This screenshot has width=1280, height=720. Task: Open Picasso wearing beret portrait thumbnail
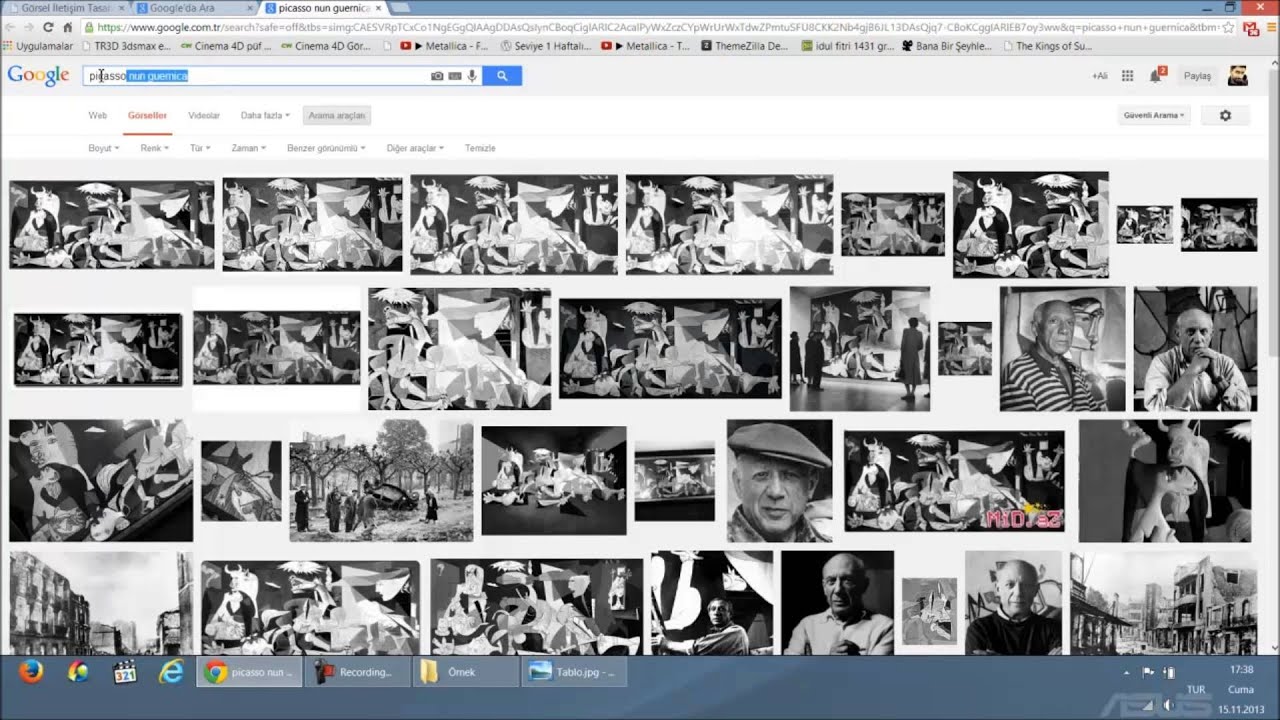tap(779, 481)
